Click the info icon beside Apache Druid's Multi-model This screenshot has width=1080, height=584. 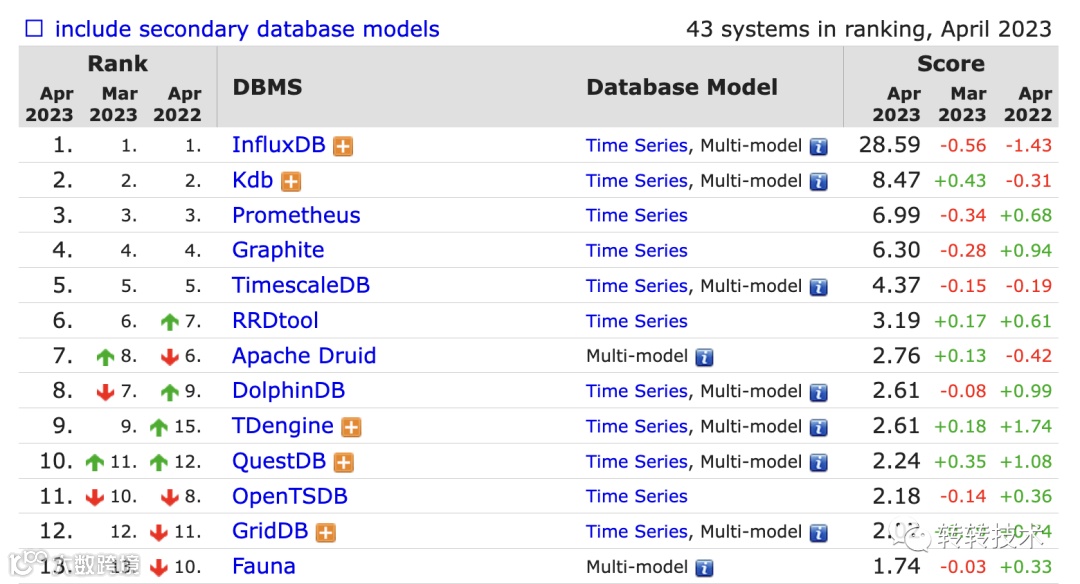pyautogui.click(x=704, y=357)
